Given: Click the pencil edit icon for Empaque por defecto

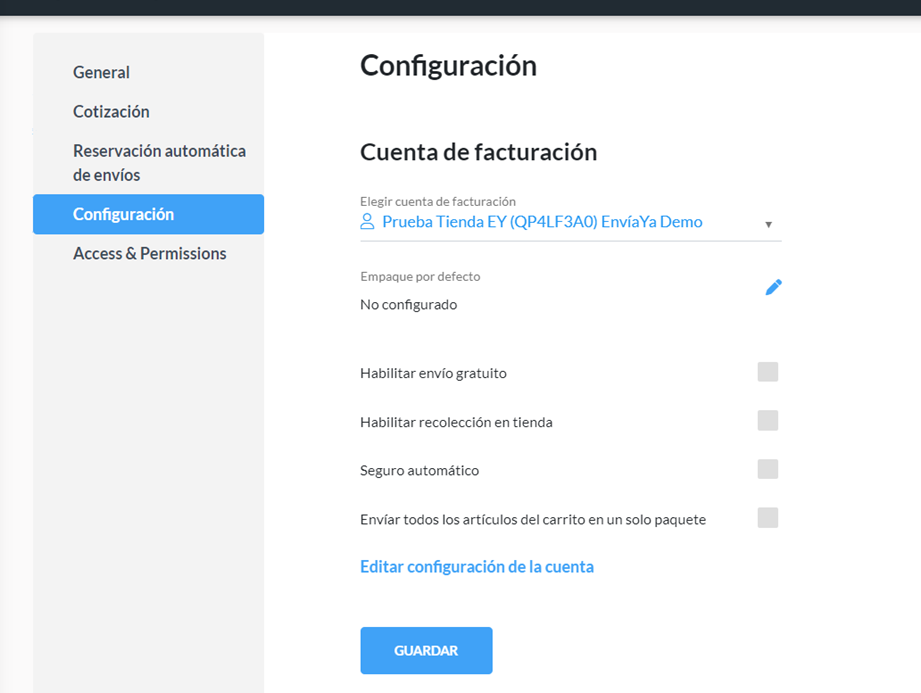Looking at the screenshot, I should [773, 287].
